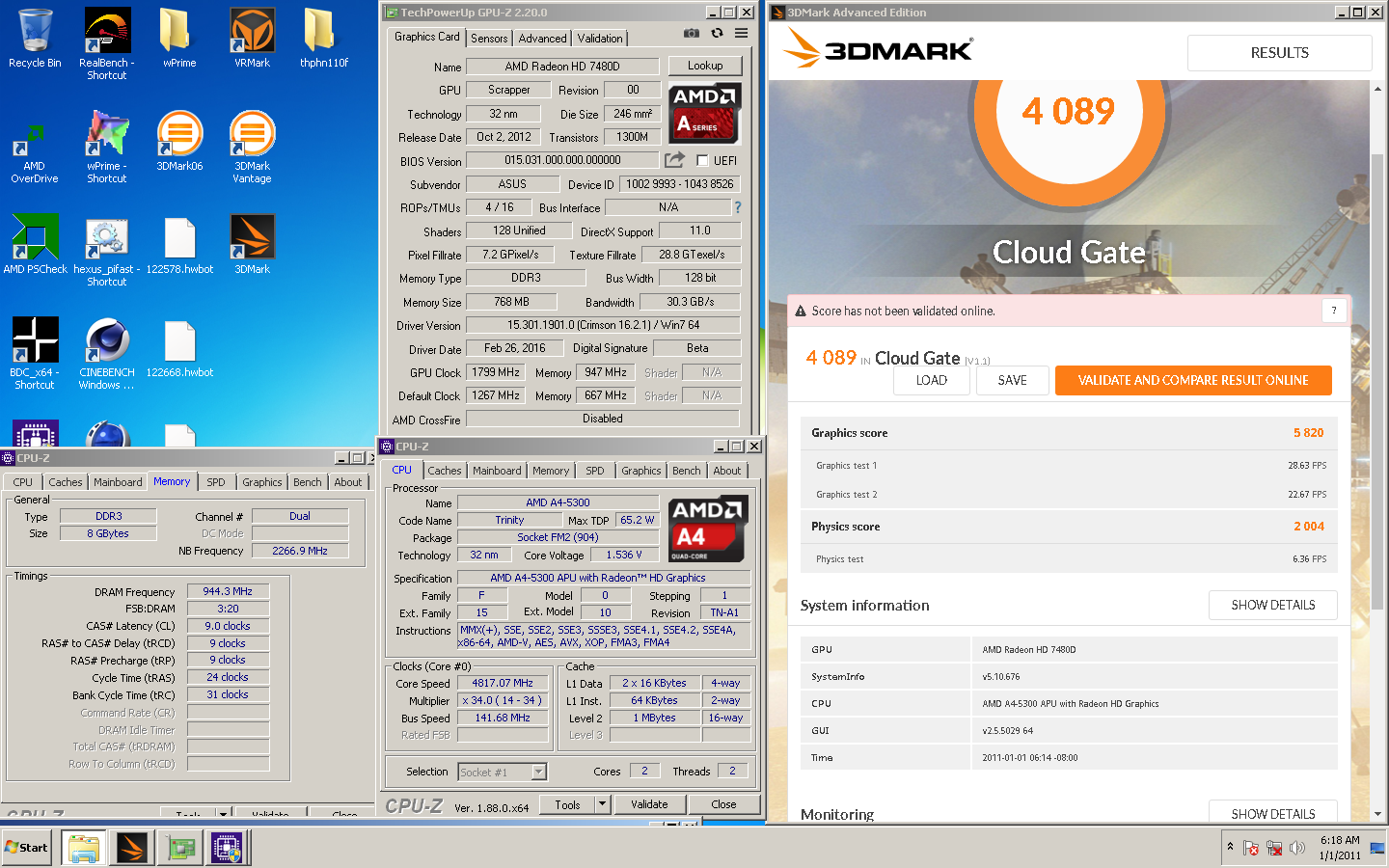
Task: Click the Lookup button in GPU-Z
Action: pyautogui.click(x=705, y=66)
